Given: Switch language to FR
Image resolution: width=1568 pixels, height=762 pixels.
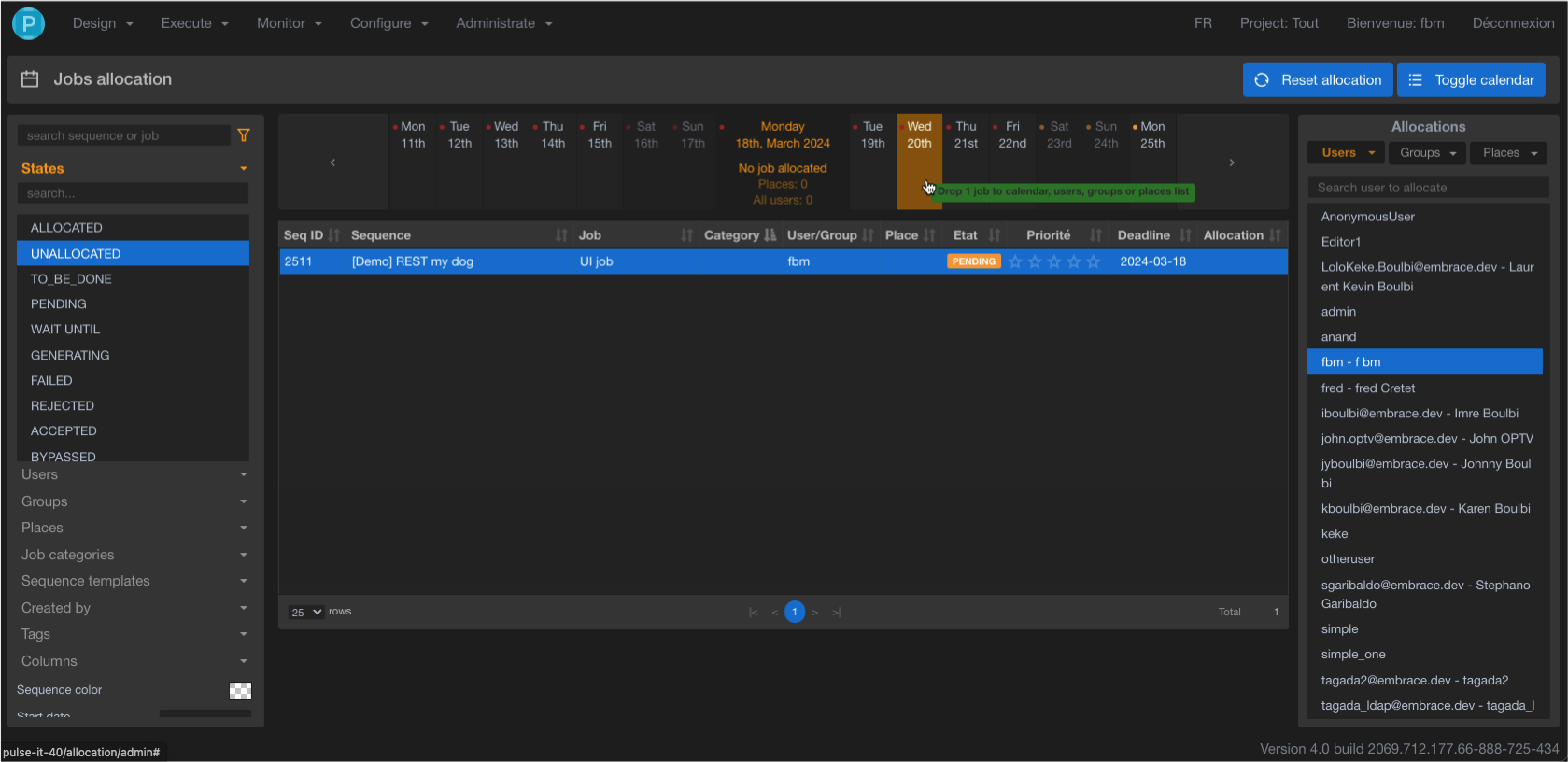Looking at the screenshot, I should [1203, 23].
